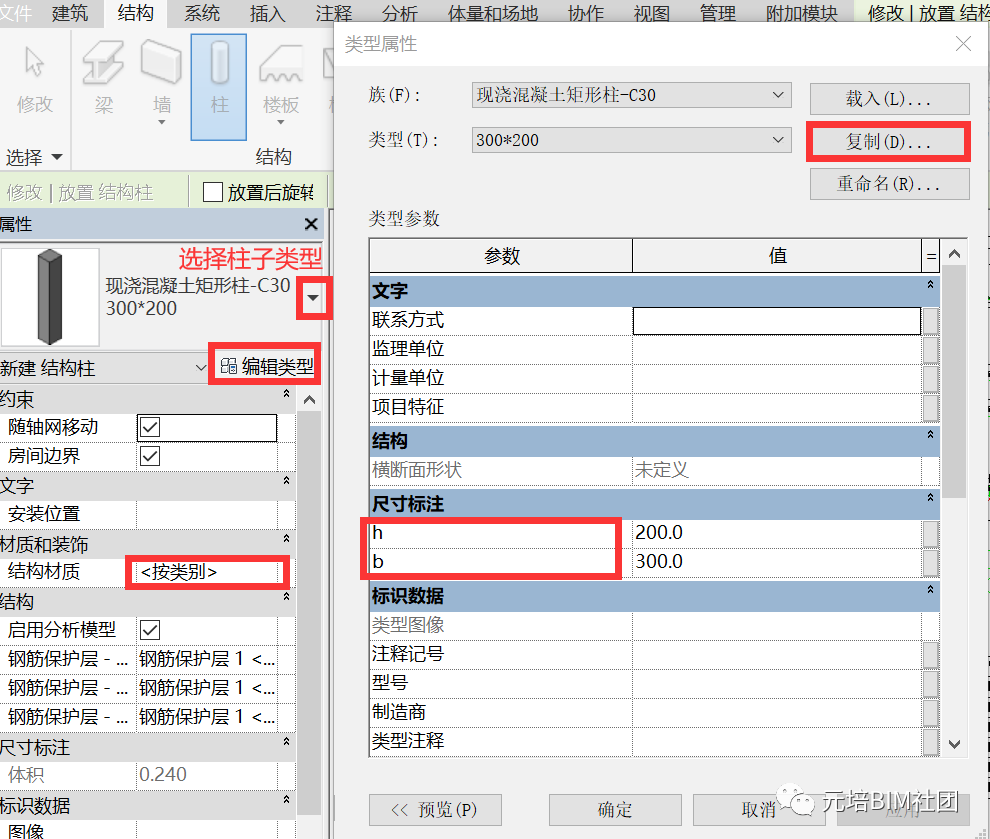Expand the column type selector arrow
The height and width of the screenshot is (839, 990).
(x=315, y=298)
